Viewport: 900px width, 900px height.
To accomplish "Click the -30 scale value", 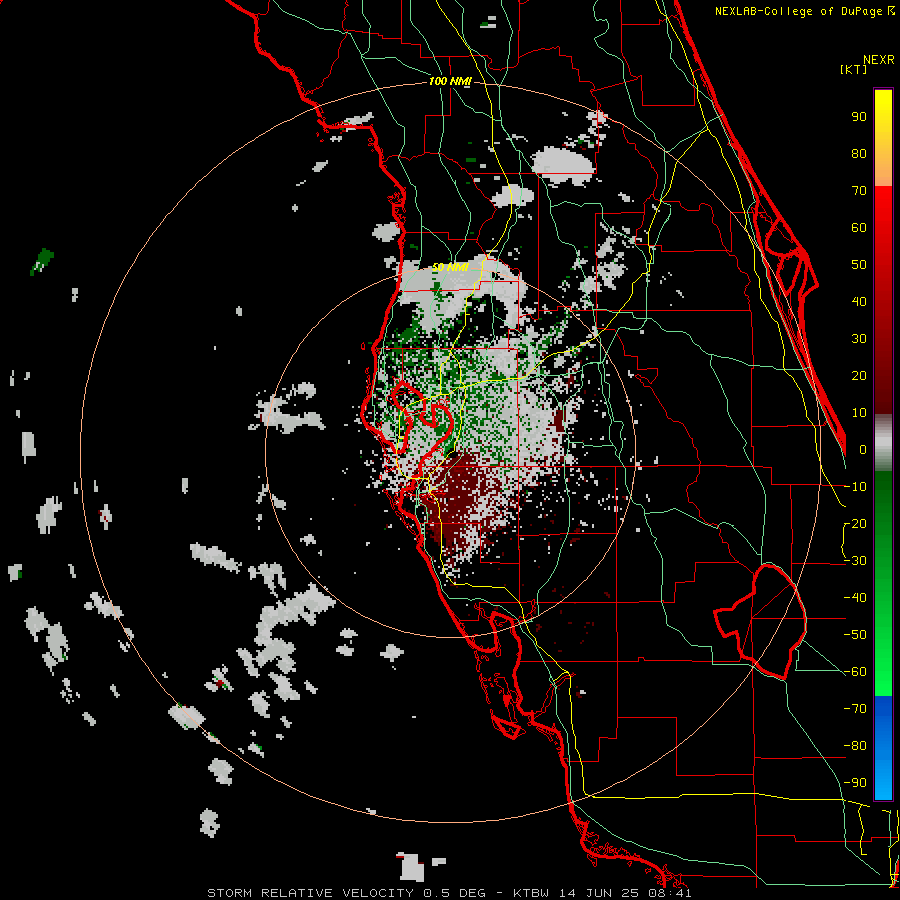I will click(855, 561).
